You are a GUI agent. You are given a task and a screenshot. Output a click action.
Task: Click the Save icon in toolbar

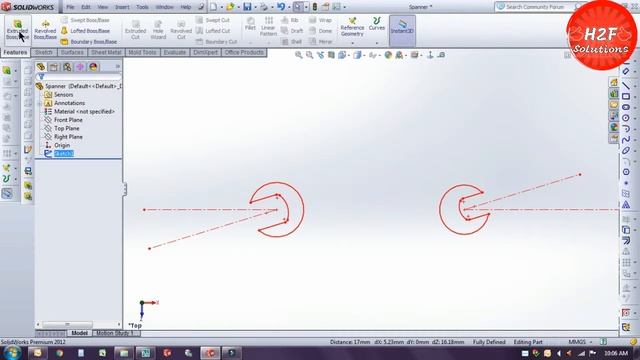click(x=247, y=7)
